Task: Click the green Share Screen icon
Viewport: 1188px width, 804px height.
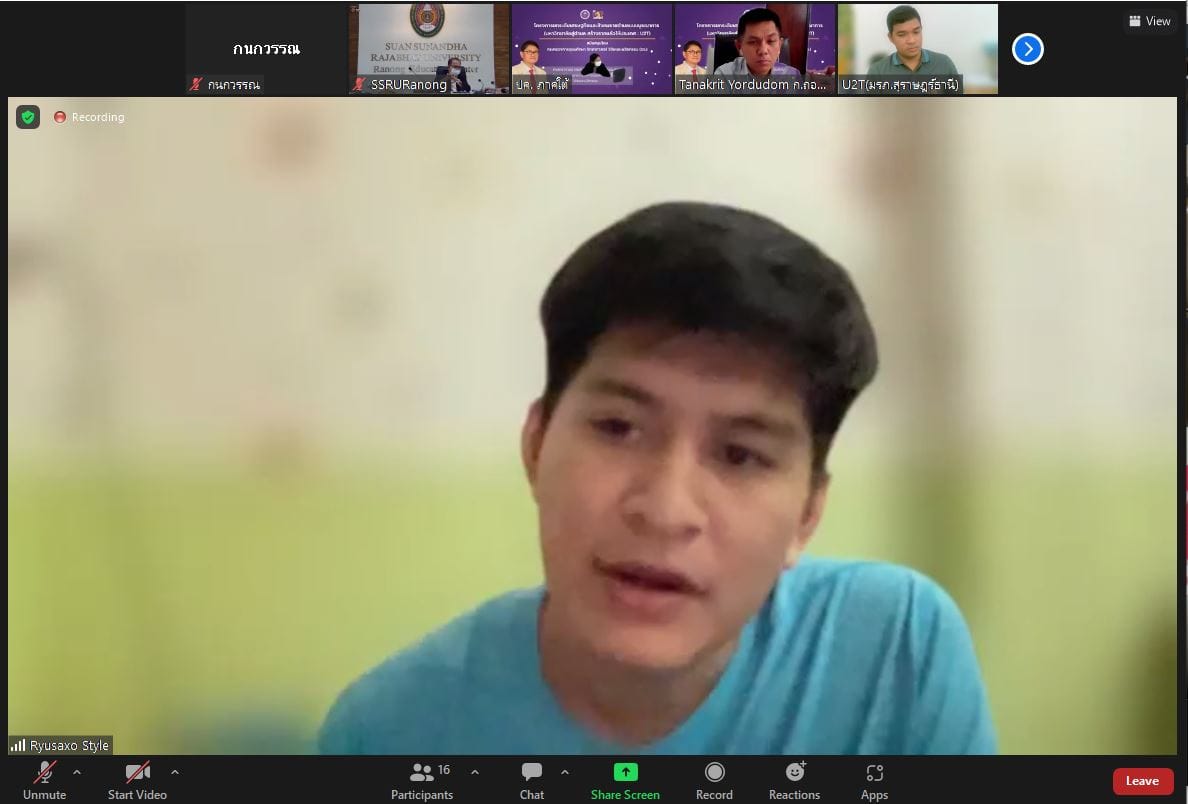Action: tap(625, 772)
